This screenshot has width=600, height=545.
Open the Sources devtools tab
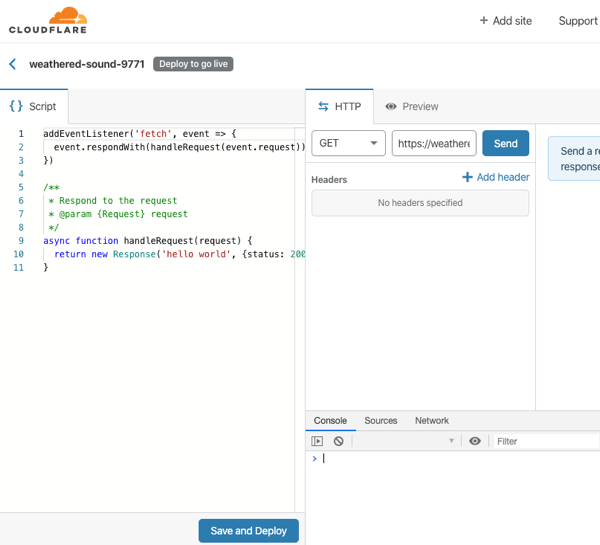click(380, 421)
